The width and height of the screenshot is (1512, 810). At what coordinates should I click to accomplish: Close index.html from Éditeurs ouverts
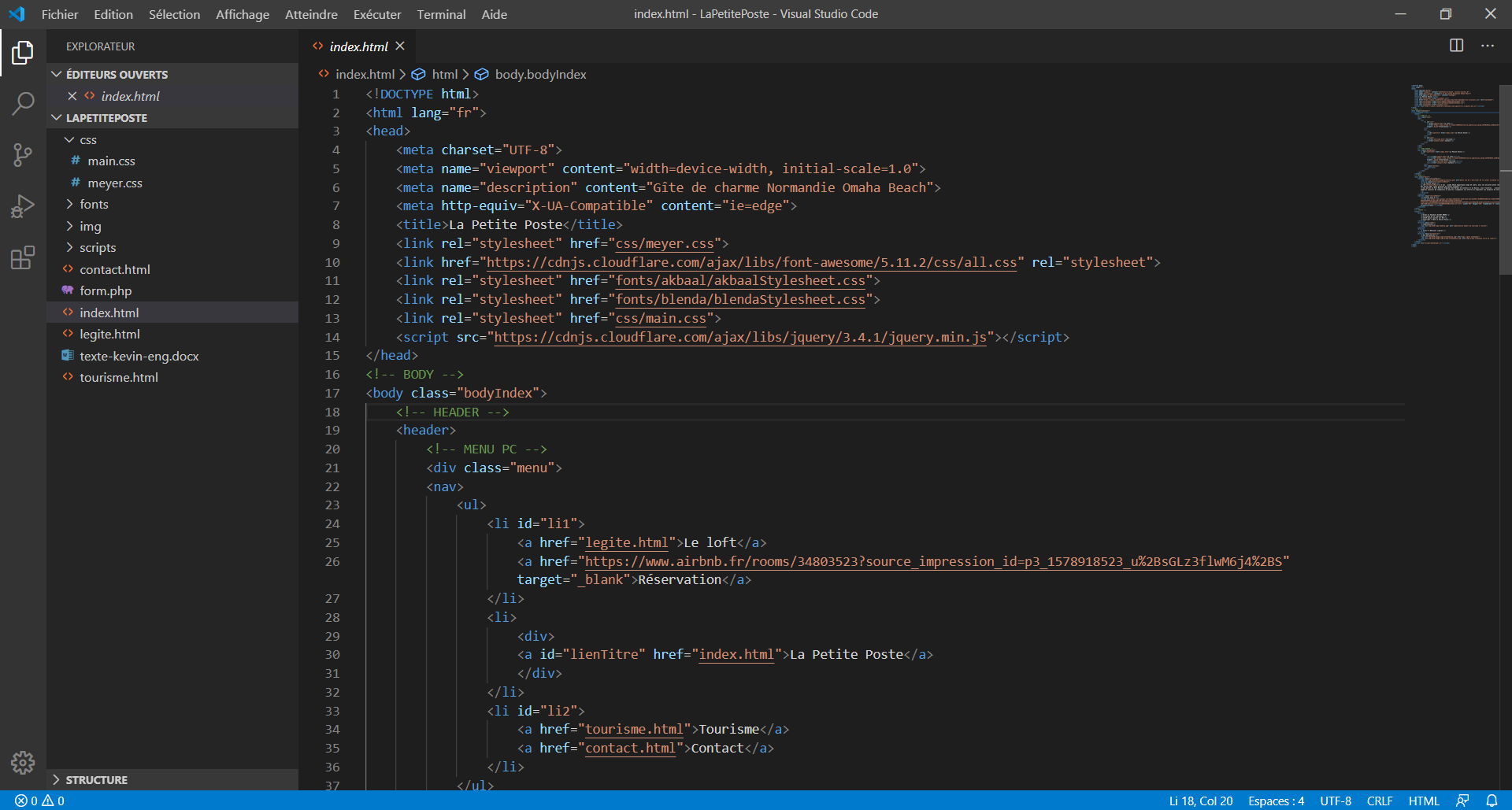click(72, 95)
